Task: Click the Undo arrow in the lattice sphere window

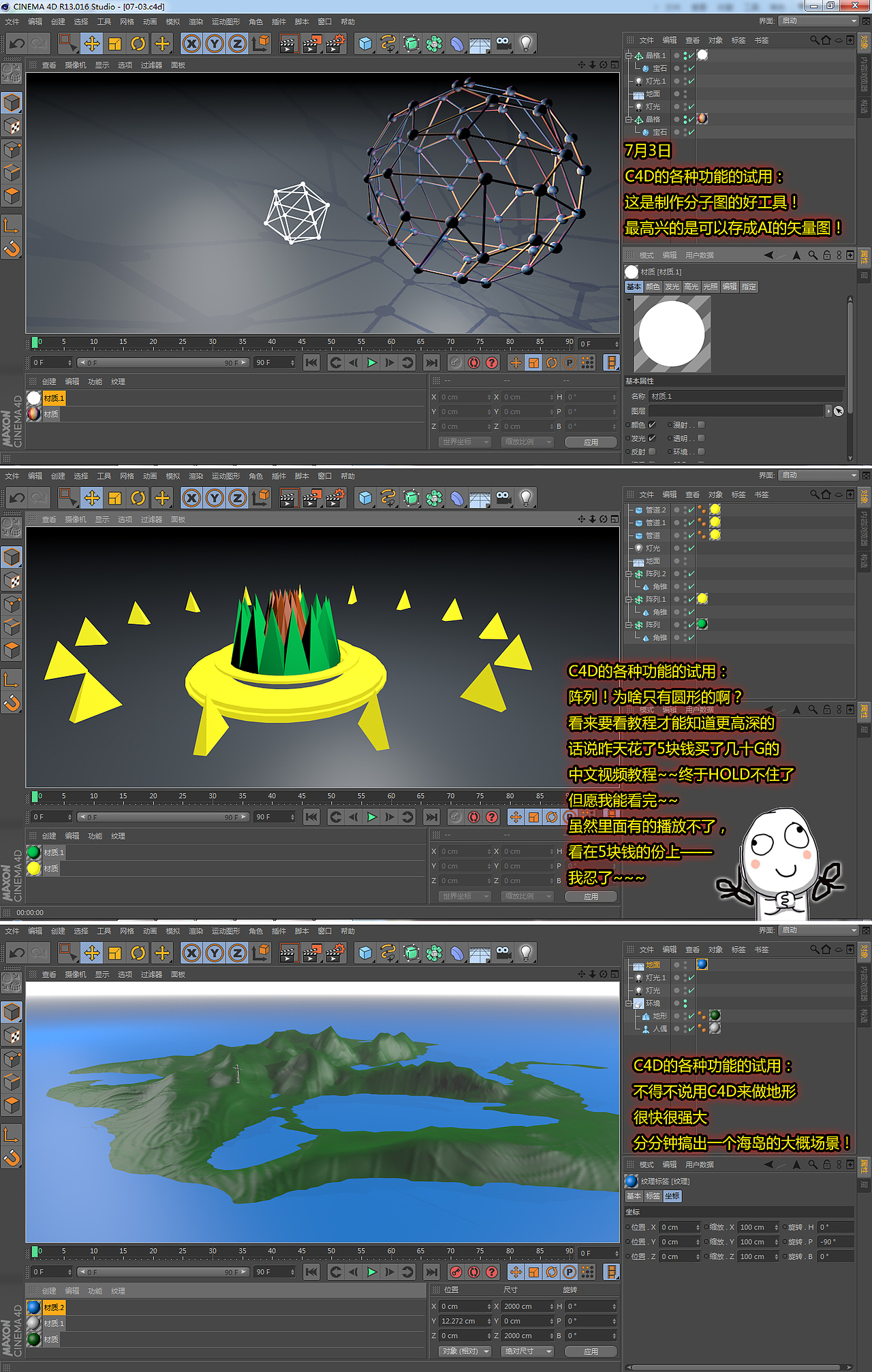Action: (17, 44)
